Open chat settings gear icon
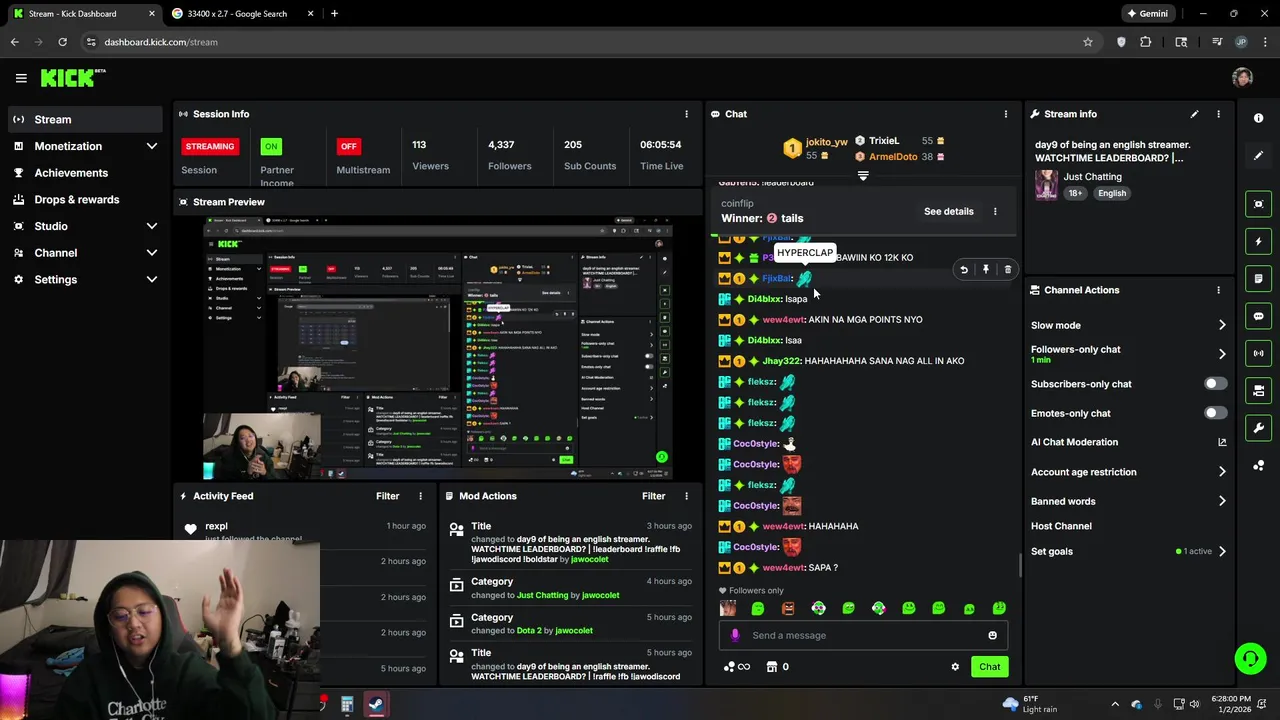 click(955, 667)
